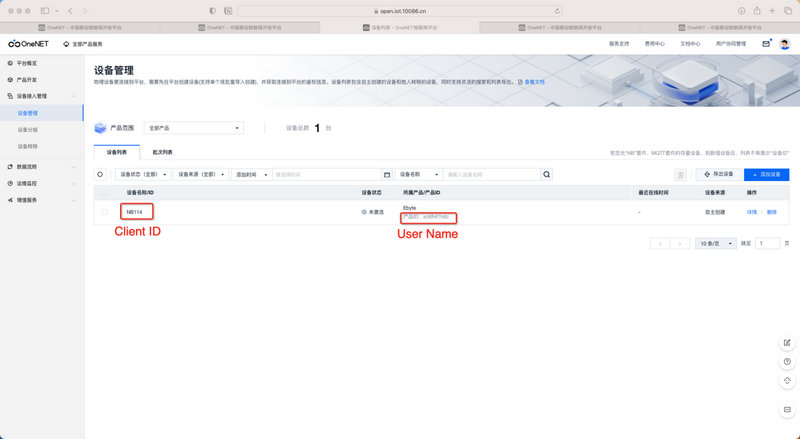Open the 设备名称 search type dropdown
Image resolution: width=800 pixels, height=439 pixels.
coord(419,175)
